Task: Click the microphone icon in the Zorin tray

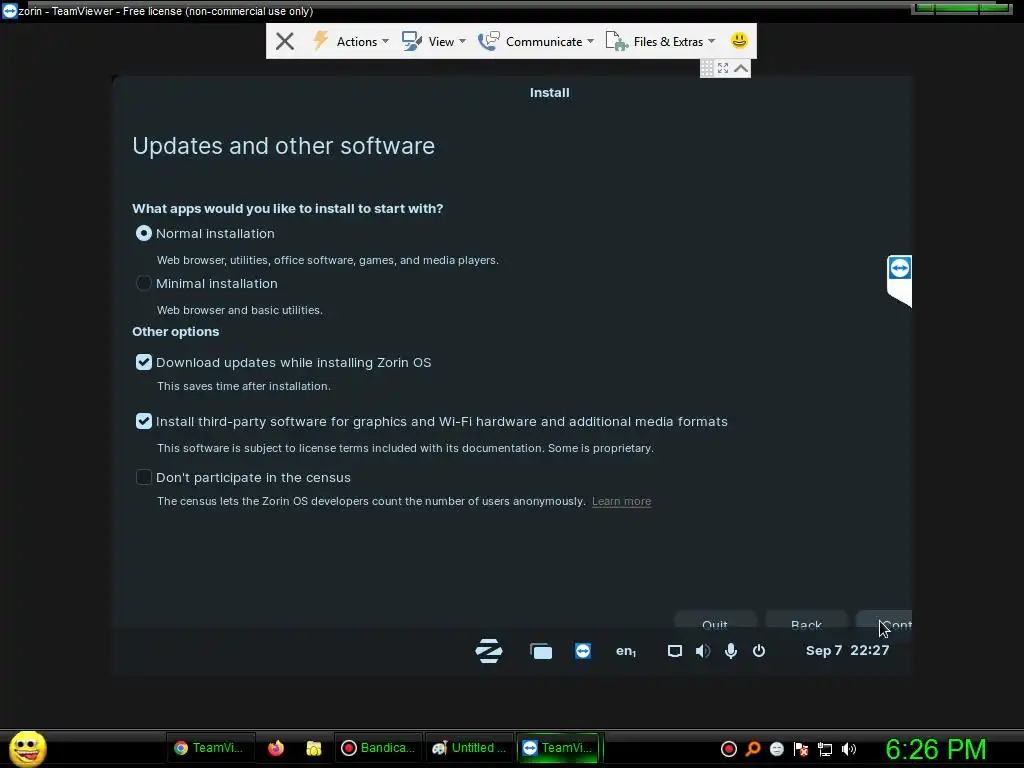Action: [731, 651]
